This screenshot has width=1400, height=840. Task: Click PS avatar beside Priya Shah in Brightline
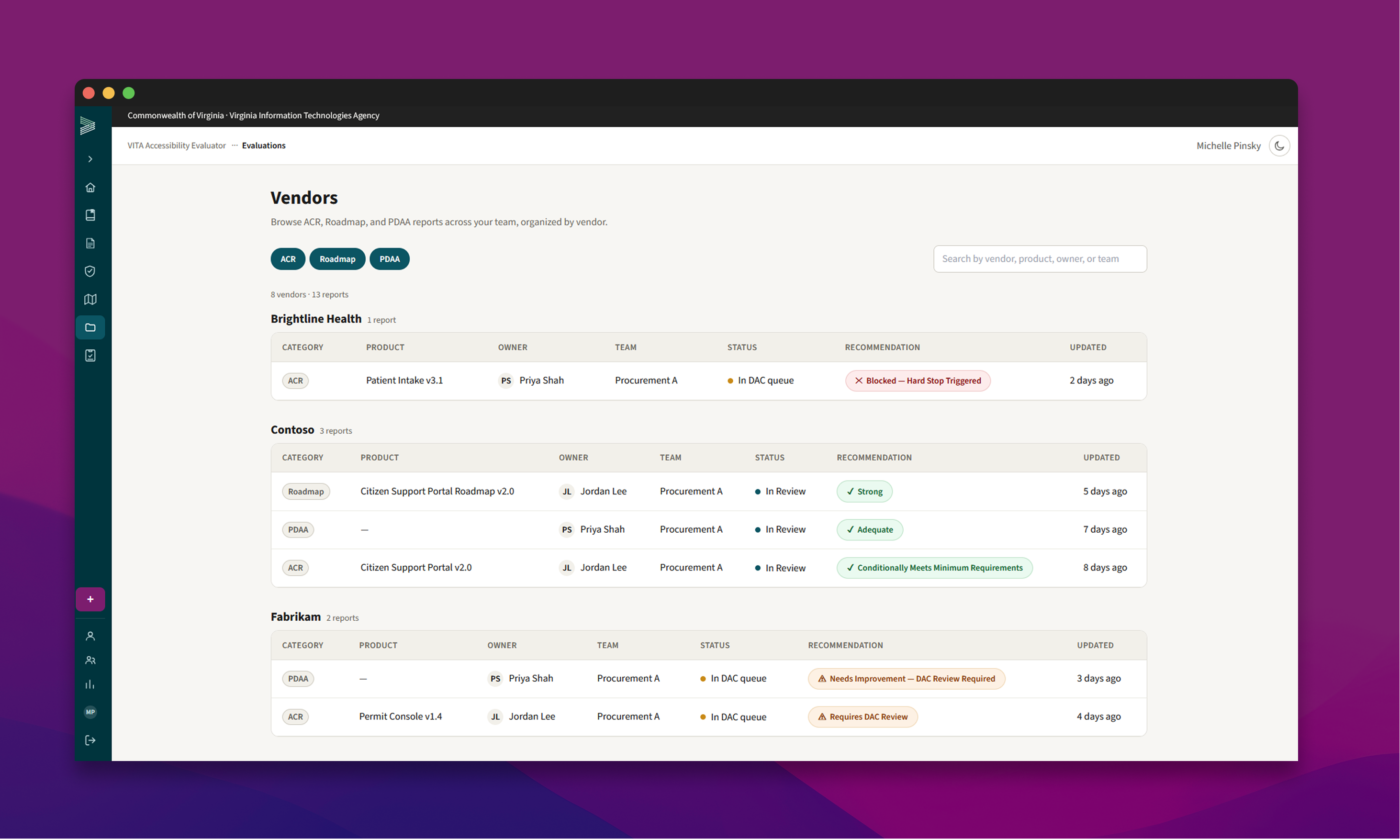pos(506,381)
